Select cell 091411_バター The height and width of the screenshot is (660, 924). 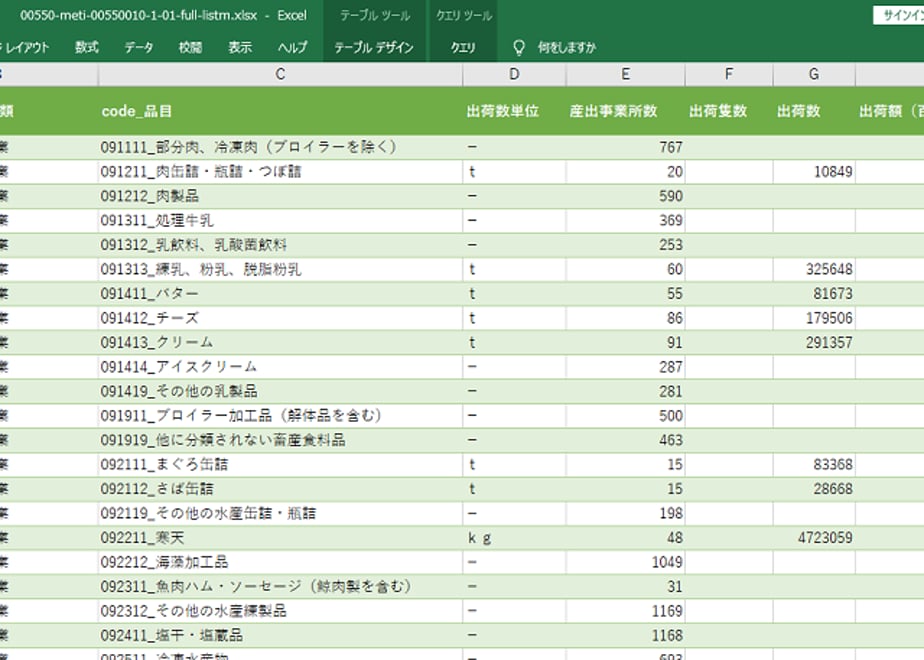coord(280,294)
